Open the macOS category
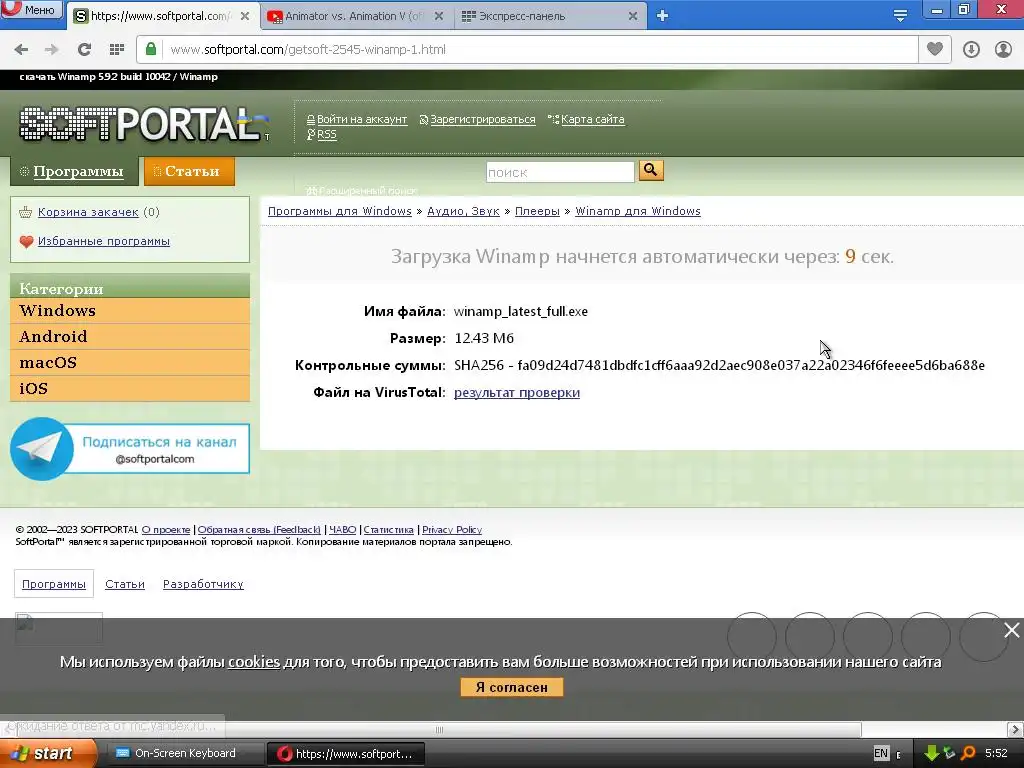The width and height of the screenshot is (1024, 768). (130, 363)
